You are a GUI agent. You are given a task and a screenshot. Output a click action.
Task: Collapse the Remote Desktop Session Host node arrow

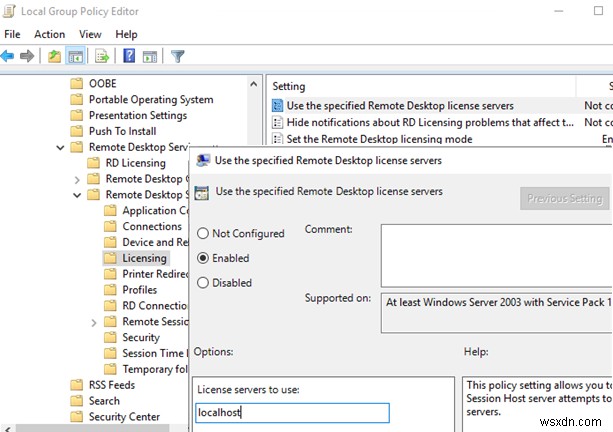pyautogui.click(x=77, y=195)
